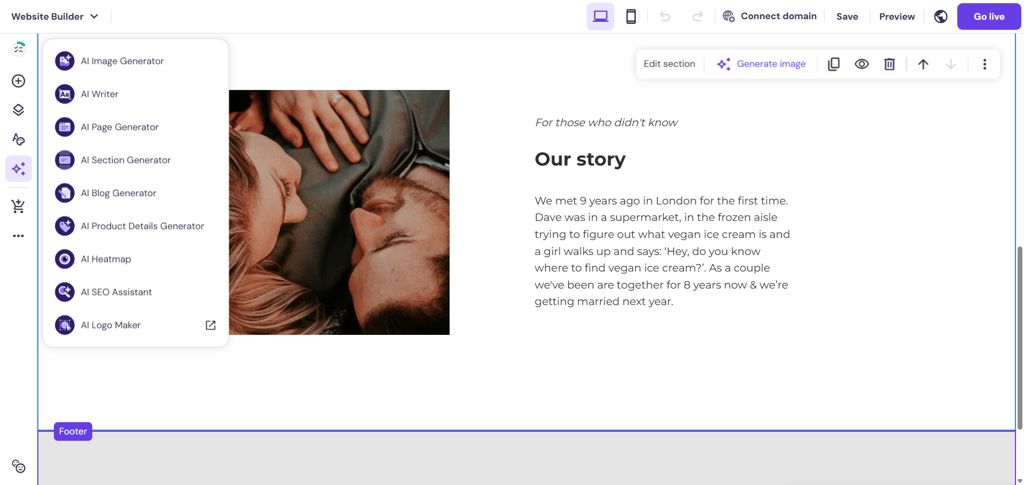Select AI Image Generator

[136, 61]
